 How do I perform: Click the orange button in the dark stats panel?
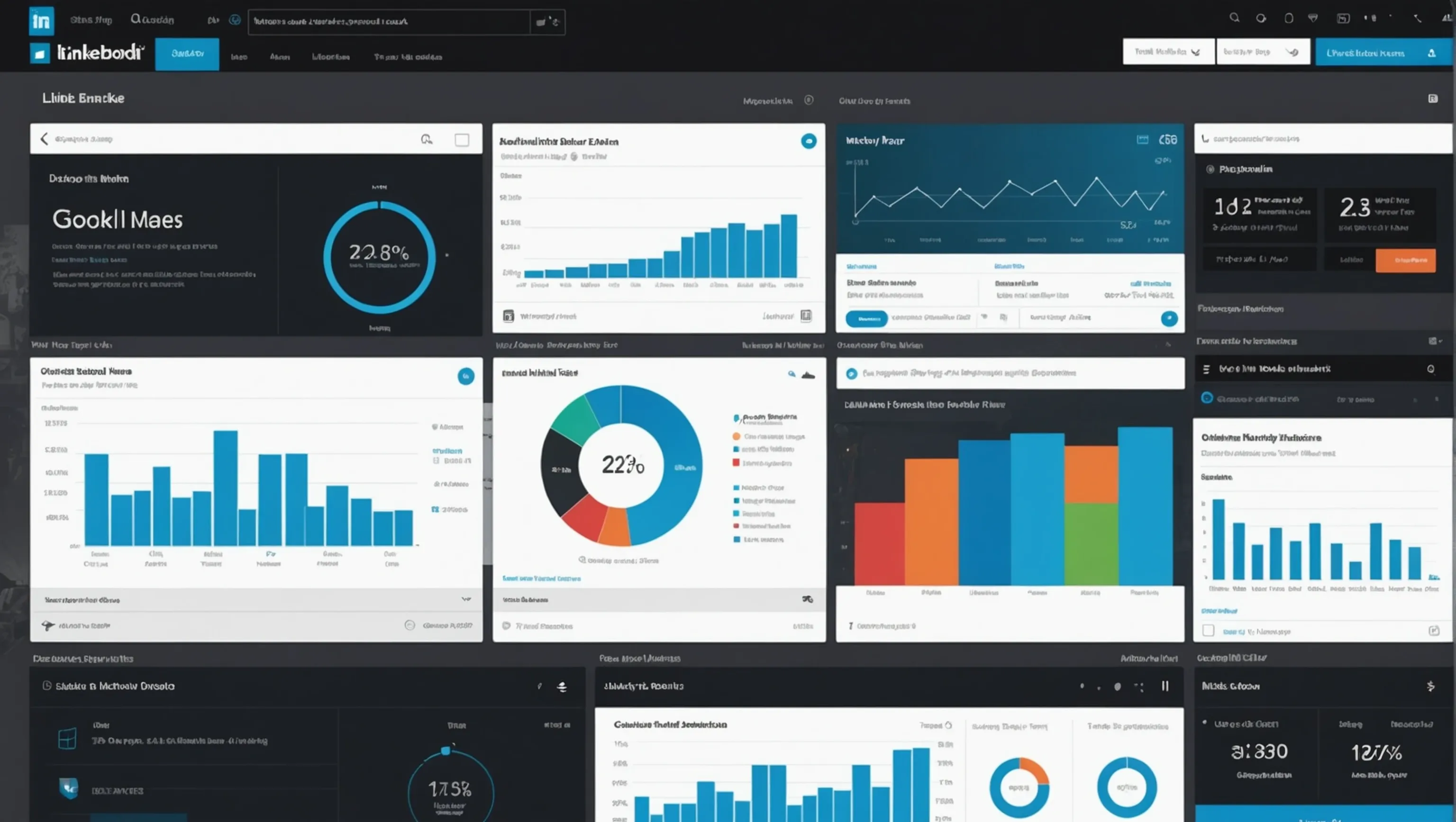[1405, 261]
